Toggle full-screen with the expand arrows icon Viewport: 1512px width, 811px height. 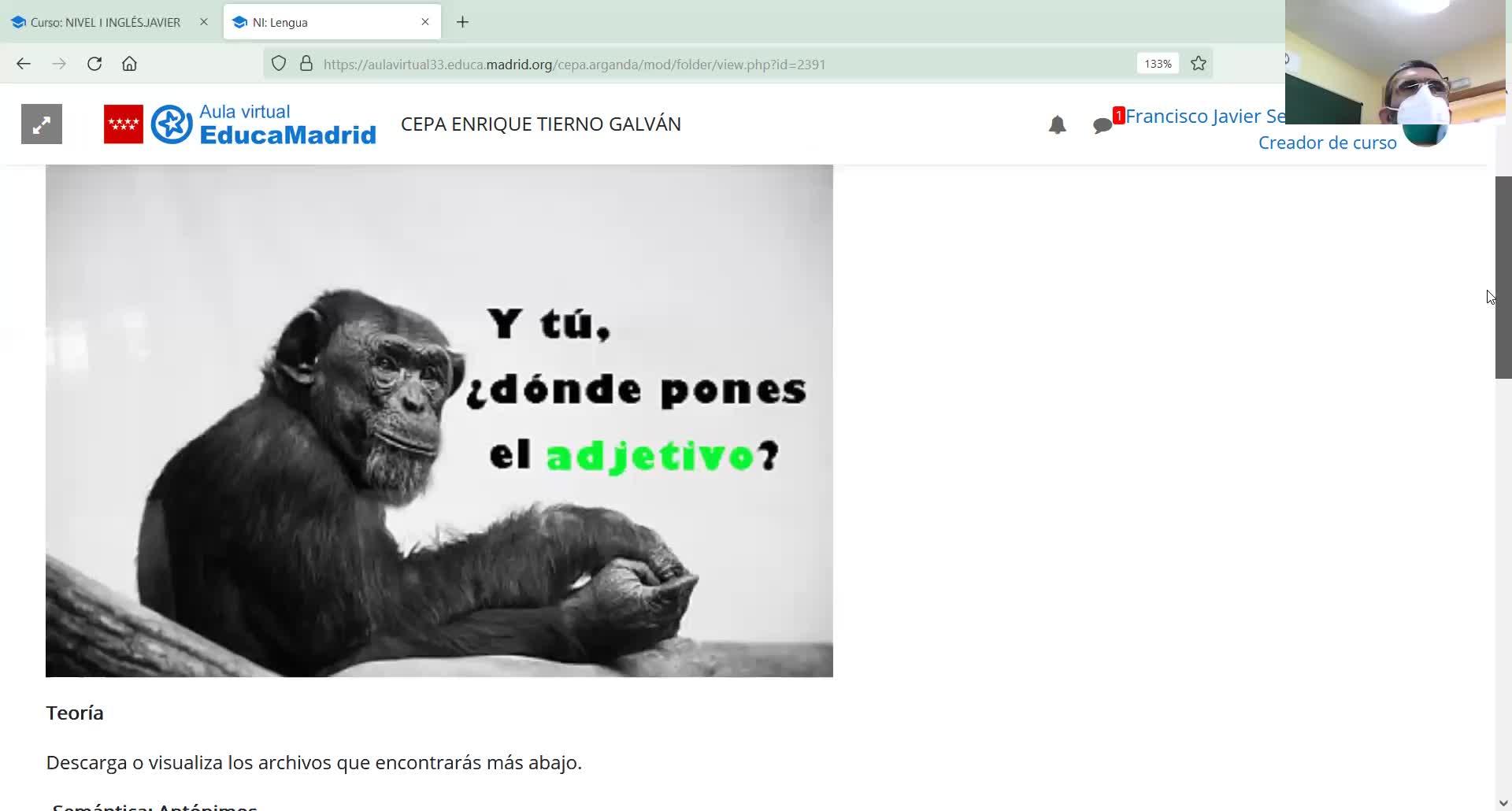pyautogui.click(x=42, y=124)
